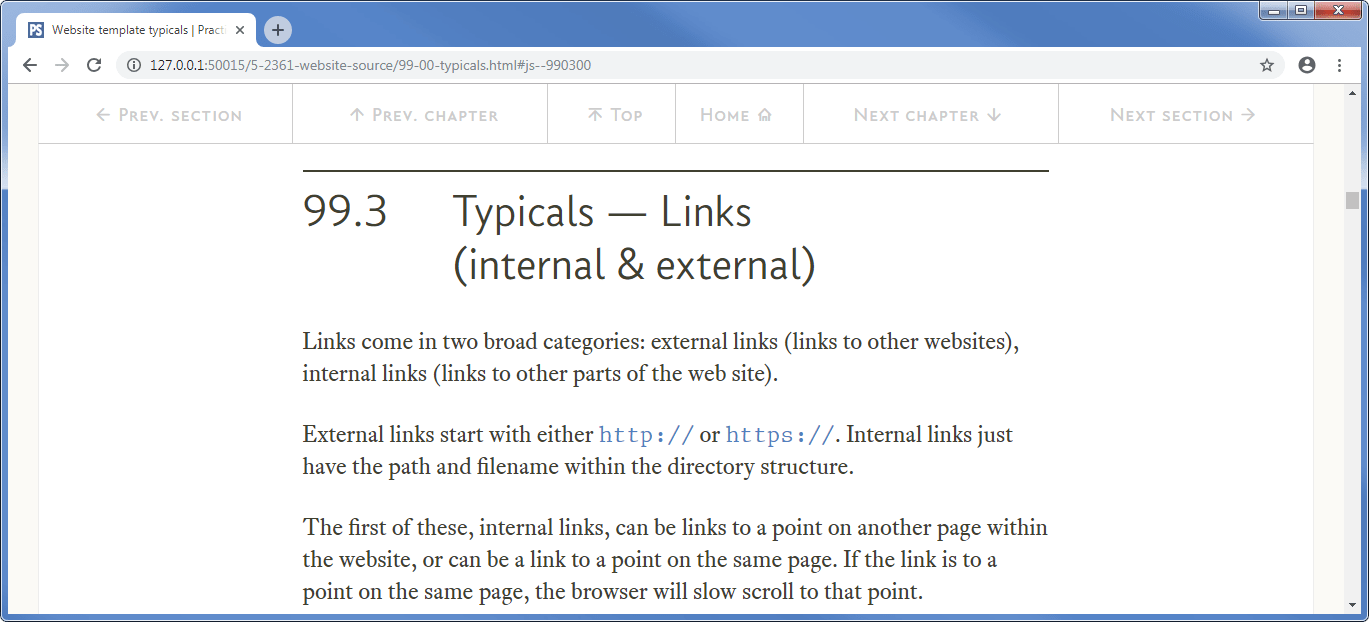Image resolution: width=1369 pixels, height=622 pixels.
Task: Open a new tab with plus button
Action: (278, 30)
